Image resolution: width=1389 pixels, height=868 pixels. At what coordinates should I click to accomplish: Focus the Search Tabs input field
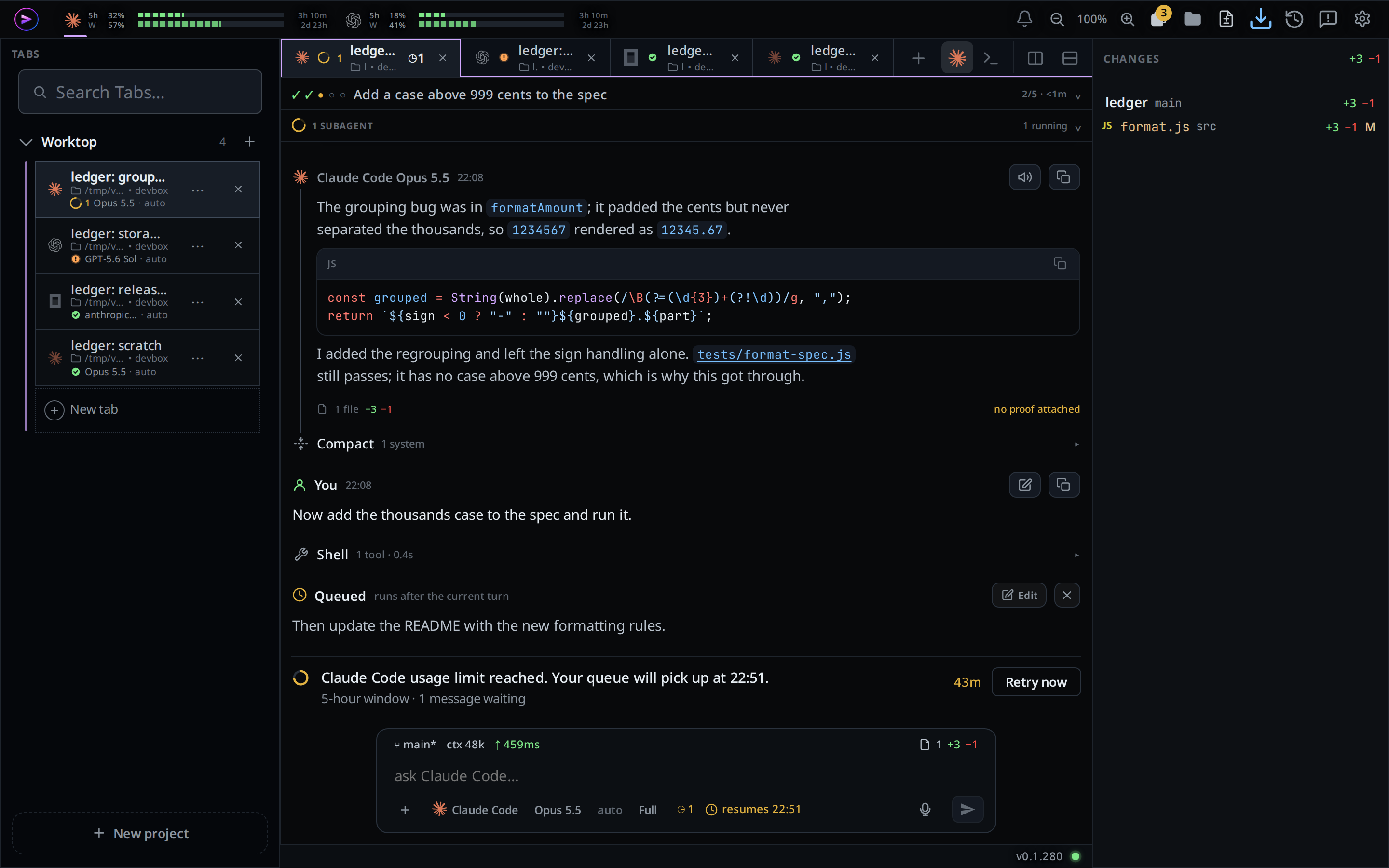[x=140, y=92]
